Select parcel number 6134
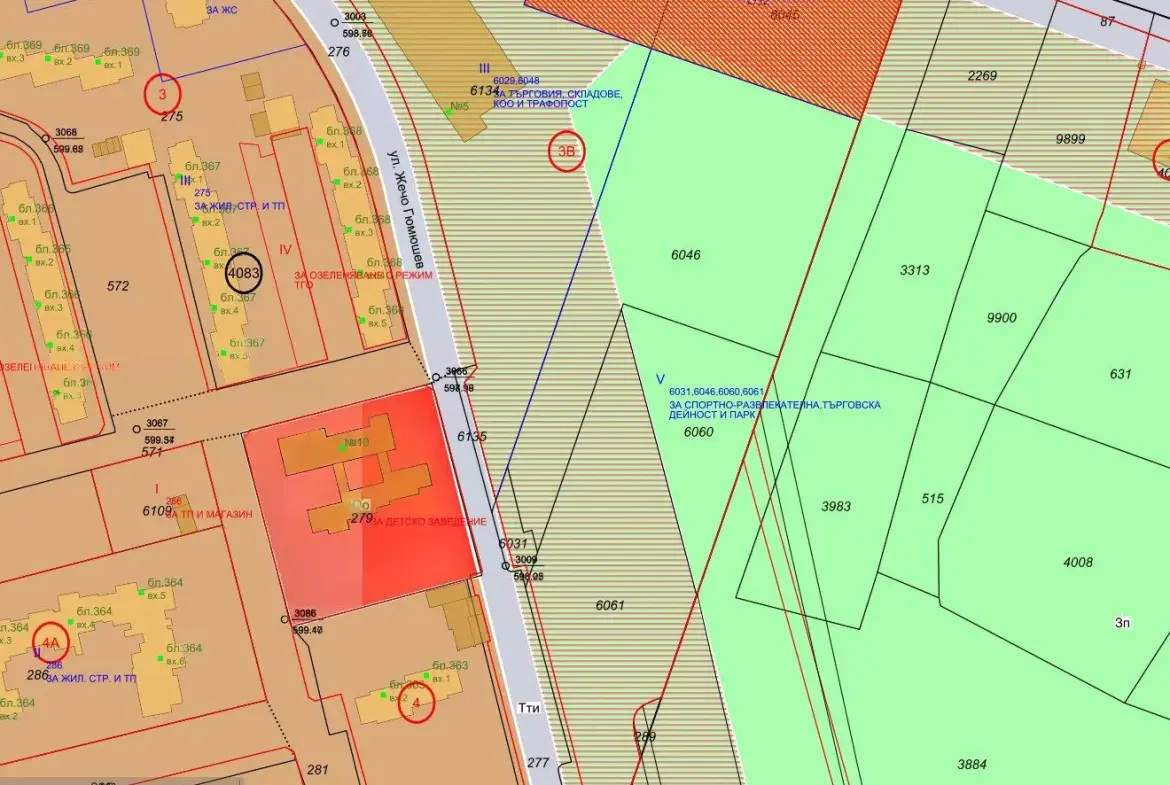The image size is (1170, 785). point(484,90)
